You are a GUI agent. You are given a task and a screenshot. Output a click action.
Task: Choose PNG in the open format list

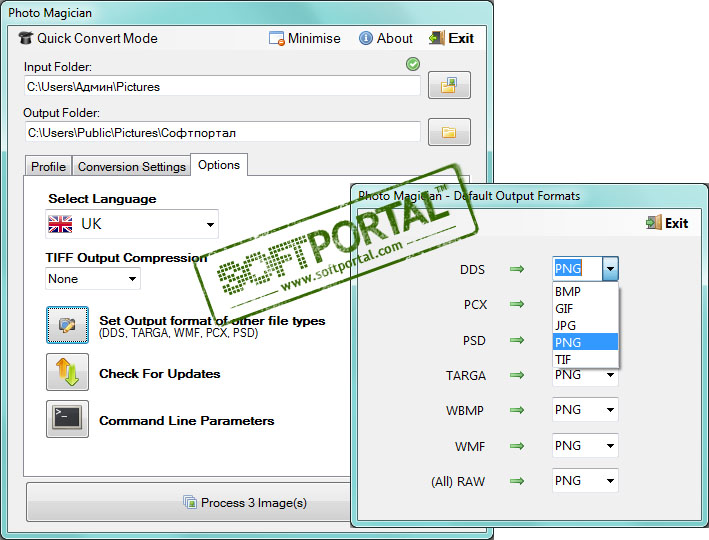coord(586,342)
